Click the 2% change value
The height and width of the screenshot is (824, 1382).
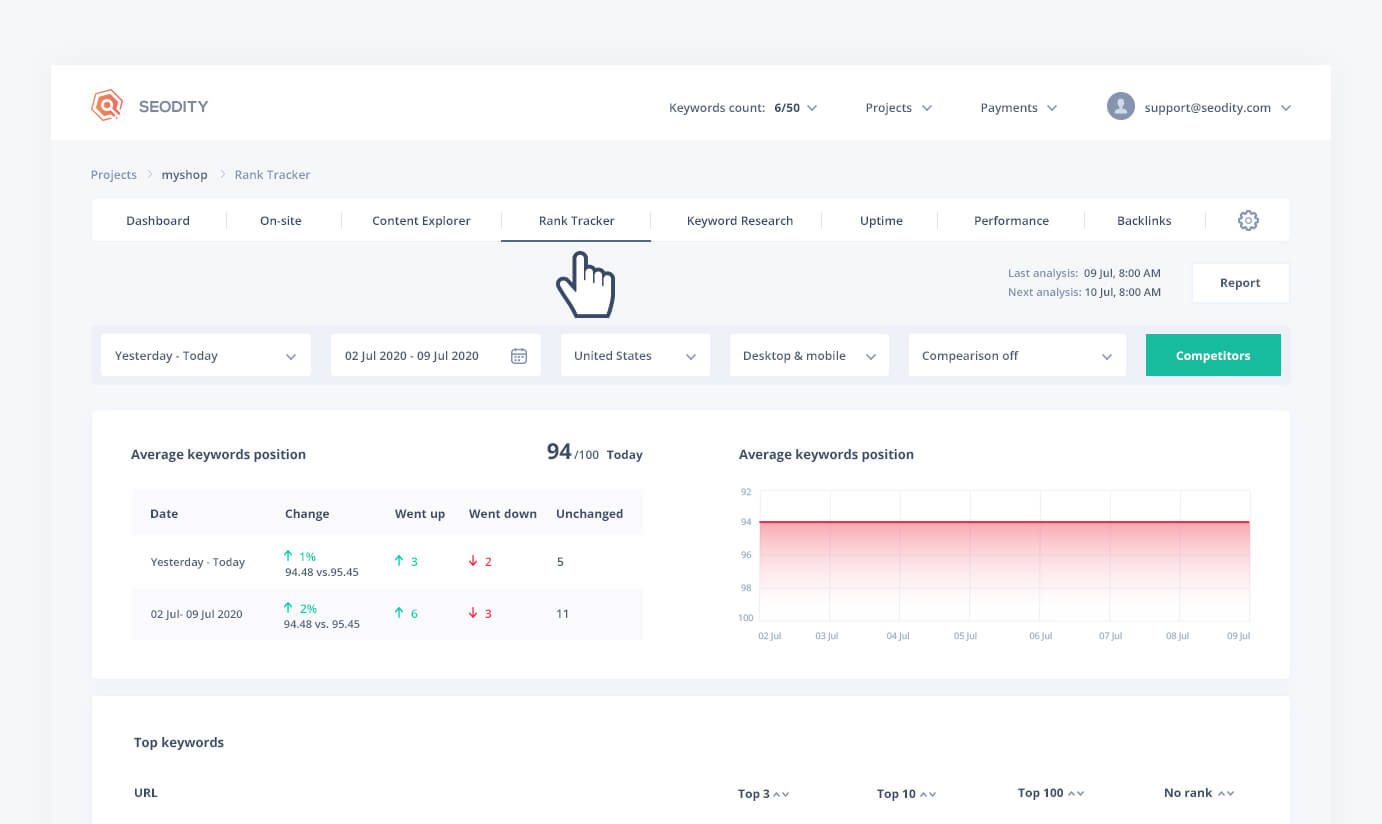[x=308, y=608]
